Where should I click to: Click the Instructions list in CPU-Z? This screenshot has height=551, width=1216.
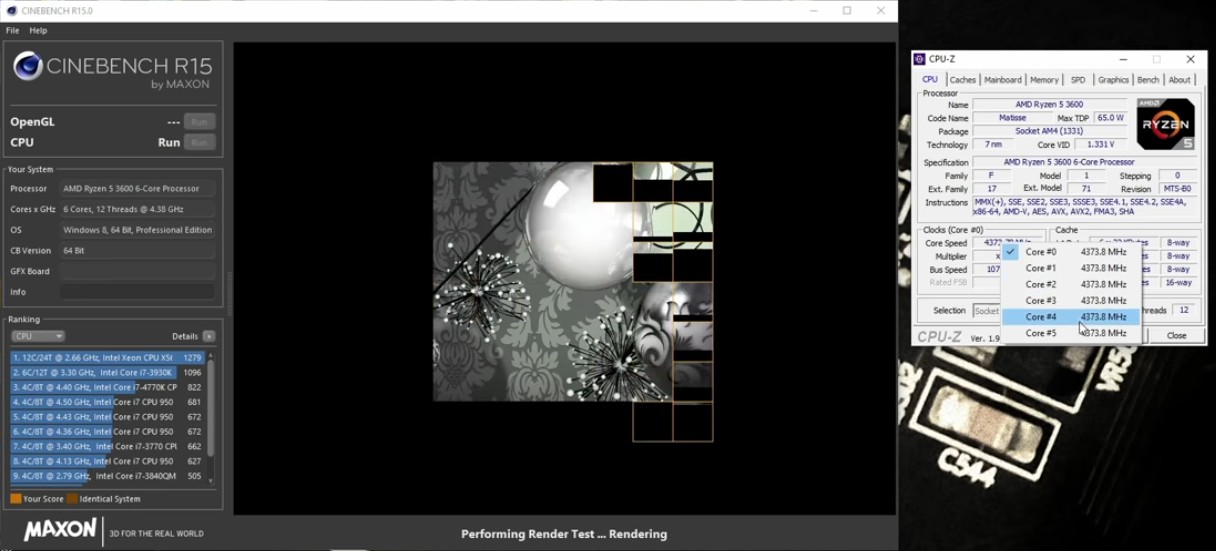tap(1085, 207)
